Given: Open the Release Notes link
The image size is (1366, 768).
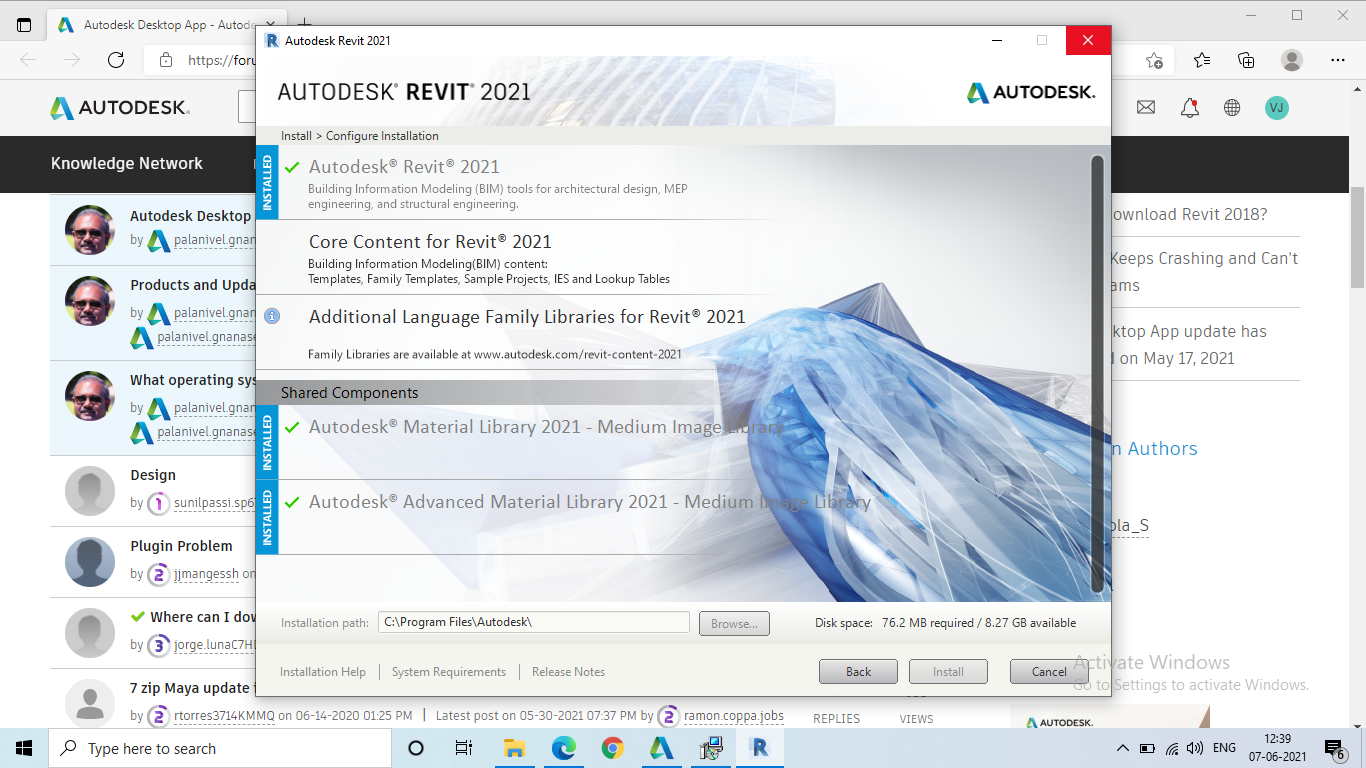Looking at the screenshot, I should (568, 672).
